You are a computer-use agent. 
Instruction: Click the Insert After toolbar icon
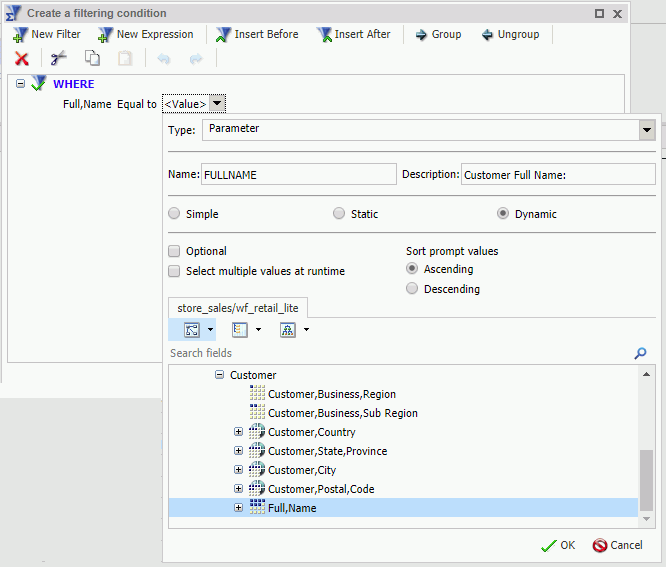[323, 34]
